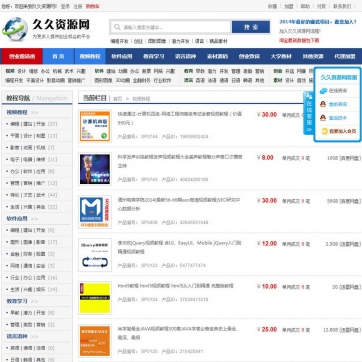Click the 登录 login link at top
362x362 pixels.
(65, 6)
